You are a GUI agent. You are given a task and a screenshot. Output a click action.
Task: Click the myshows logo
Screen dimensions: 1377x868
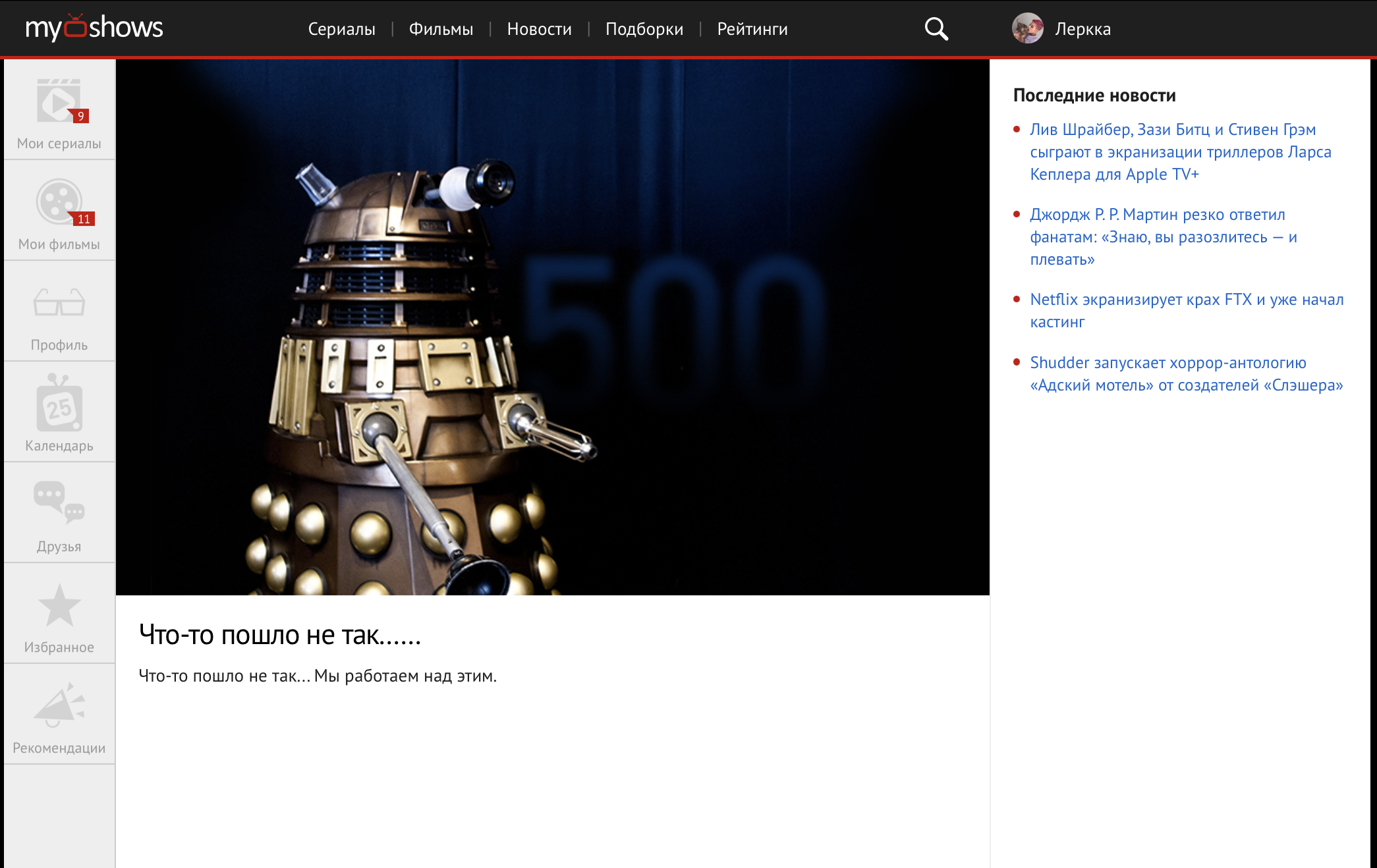click(x=94, y=28)
